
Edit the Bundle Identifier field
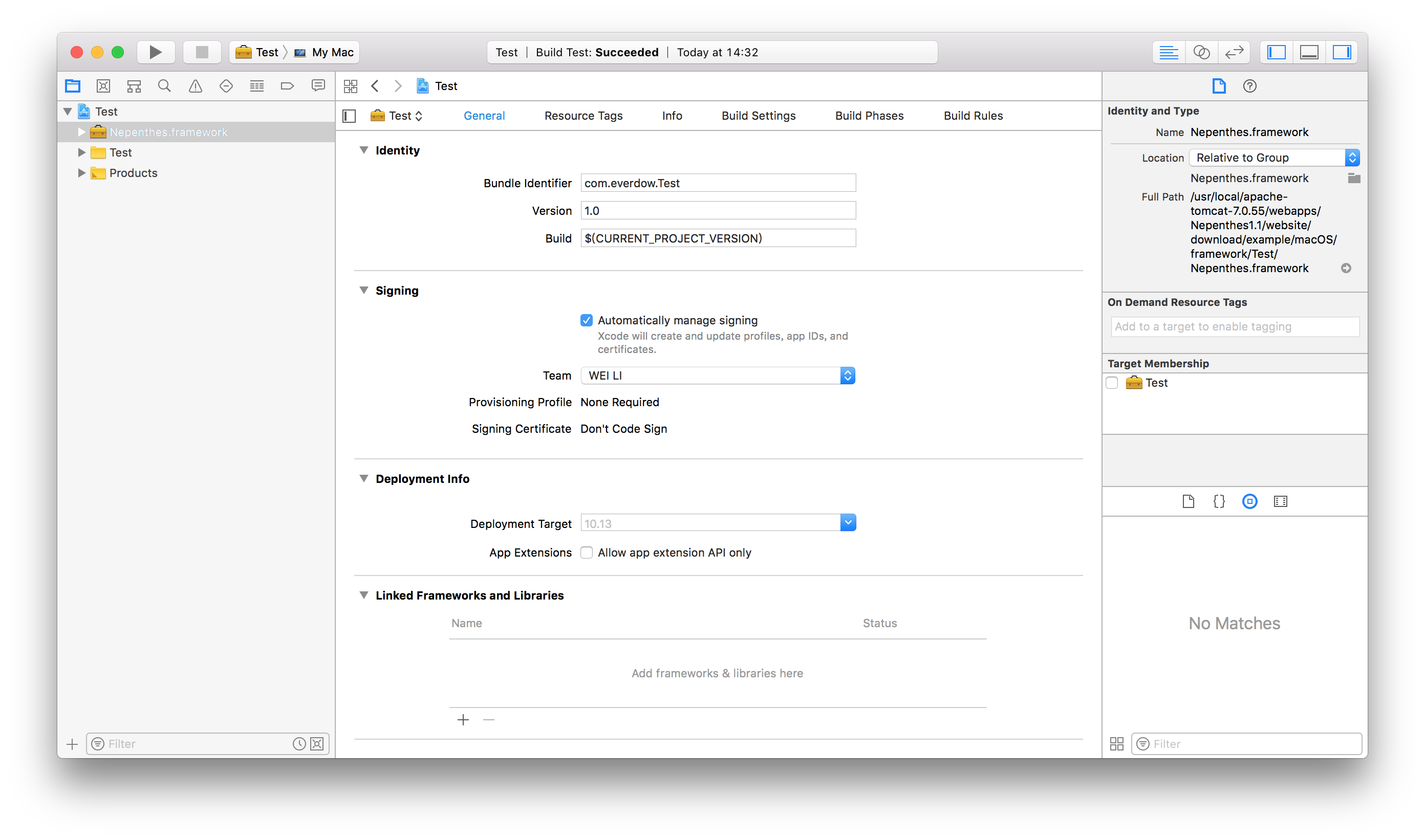718,183
